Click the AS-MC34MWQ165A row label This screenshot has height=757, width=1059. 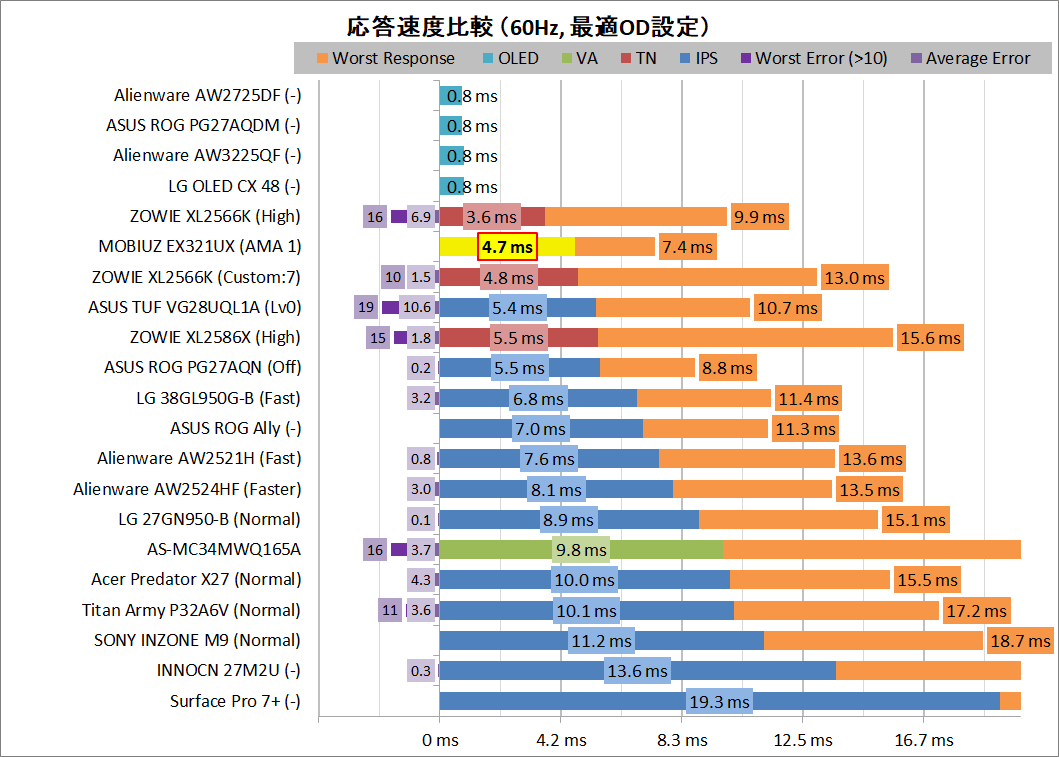click(x=224, y=549)
